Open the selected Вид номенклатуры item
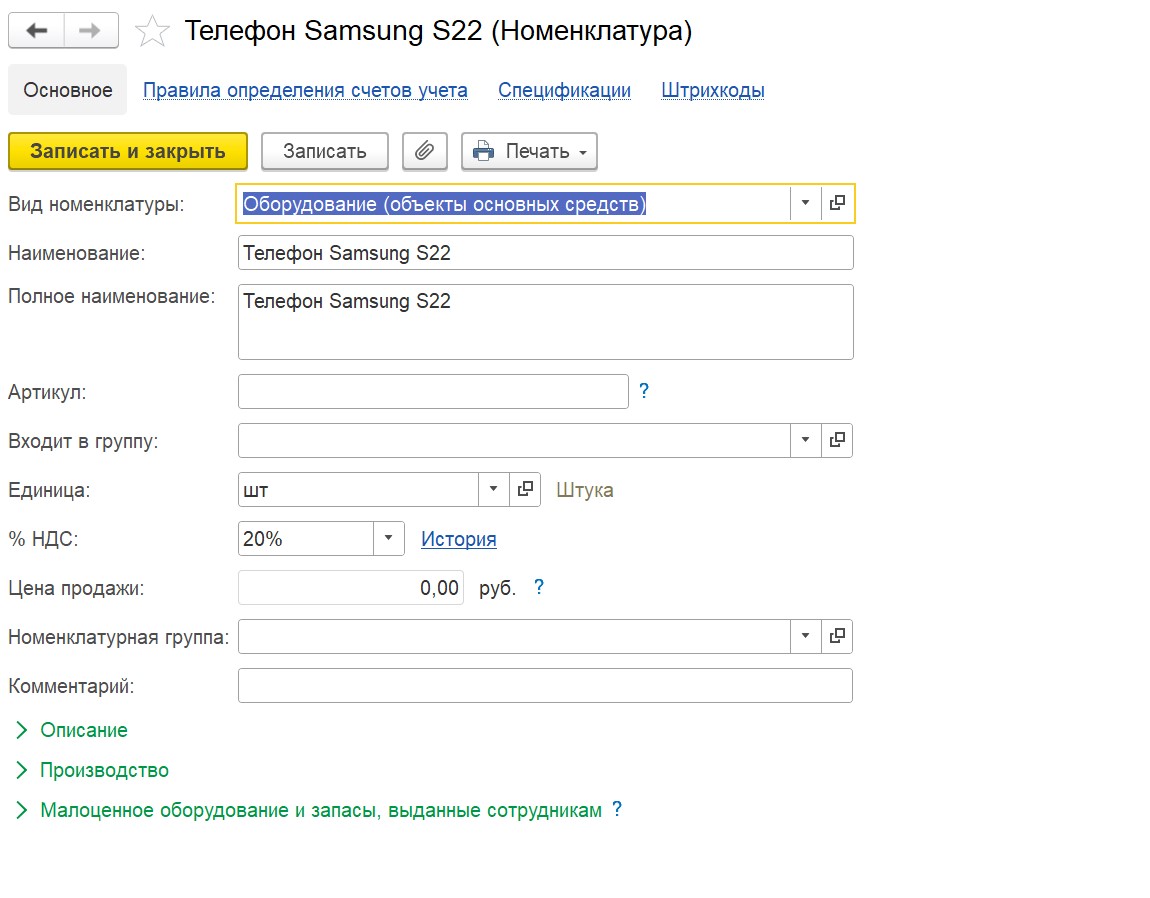 point(837,203)
